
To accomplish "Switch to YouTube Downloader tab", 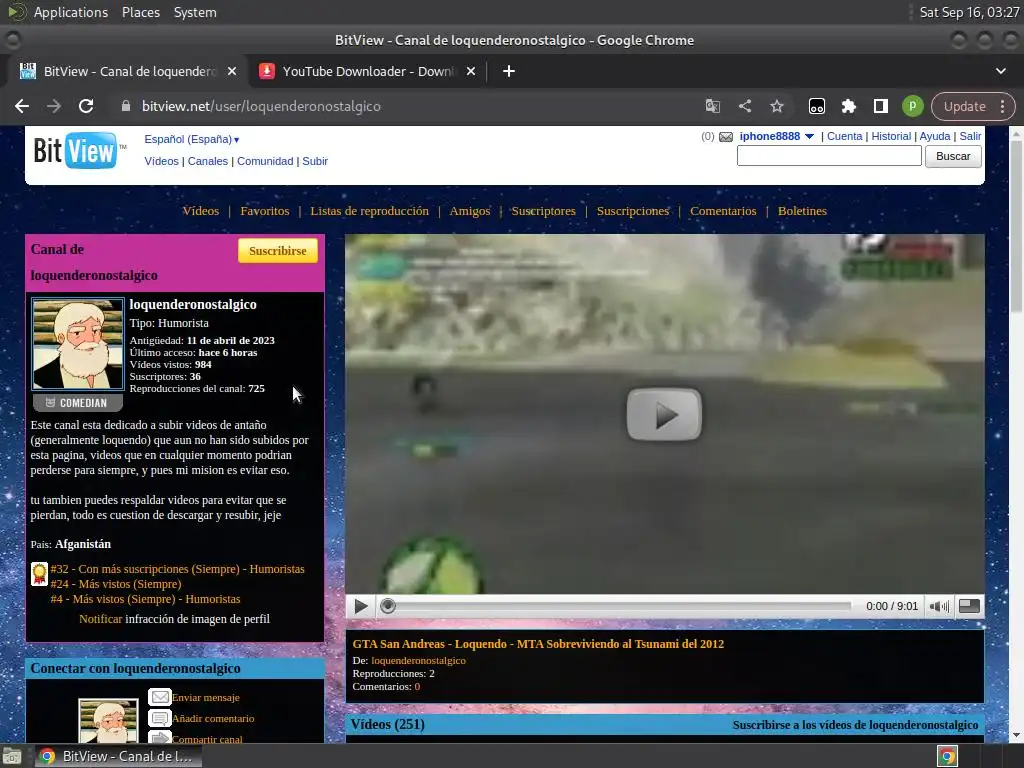I will 368,71.
